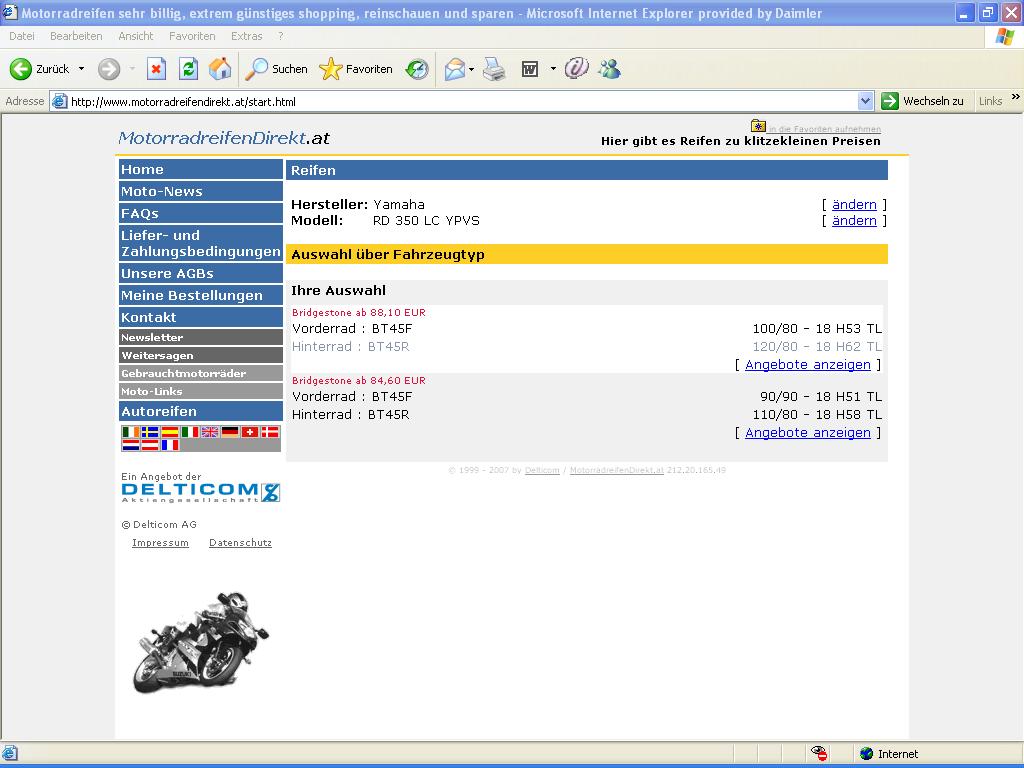Go to Home in the sidebar

(x=200, y=169)
